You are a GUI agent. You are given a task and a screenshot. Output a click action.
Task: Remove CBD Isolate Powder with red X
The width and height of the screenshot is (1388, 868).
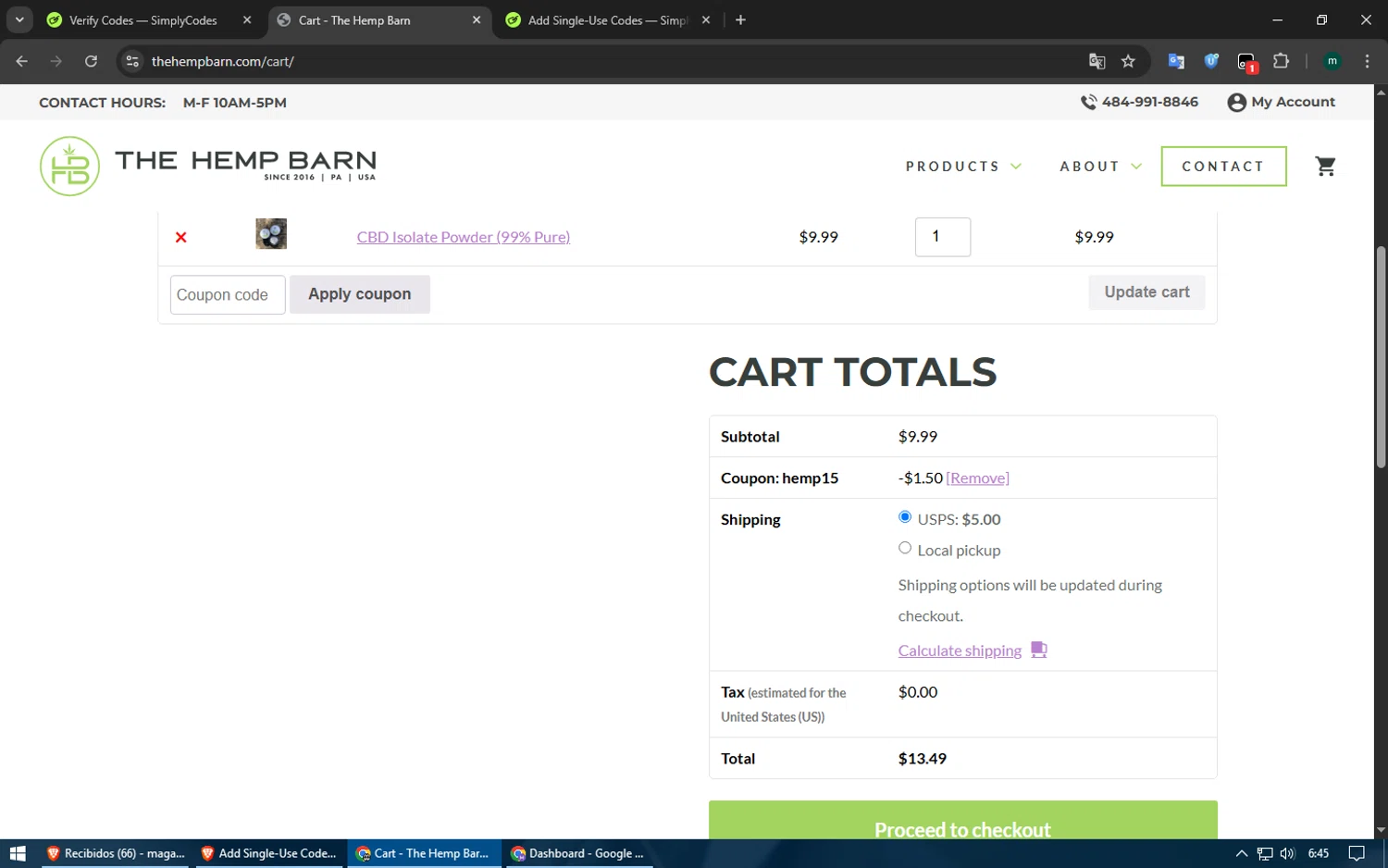pyautogui.click(x=181, y=238)
